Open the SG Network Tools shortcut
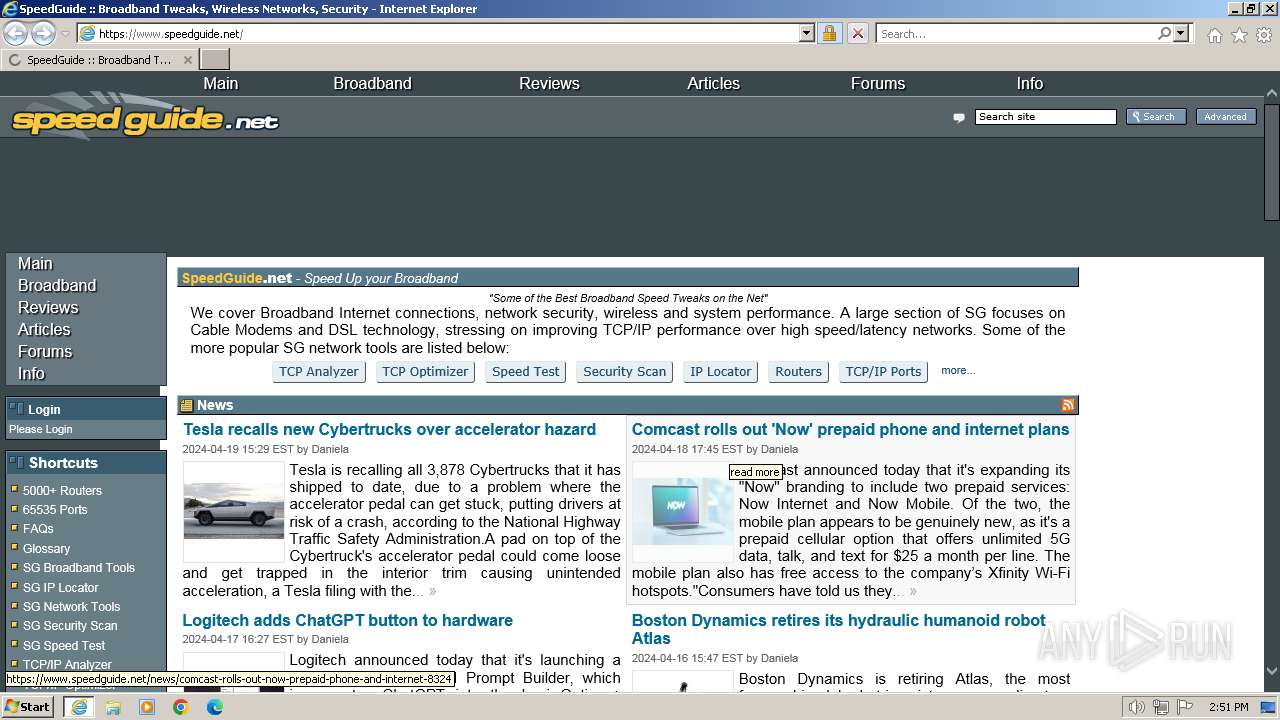The image size is (1280, 720). [71, 606]
